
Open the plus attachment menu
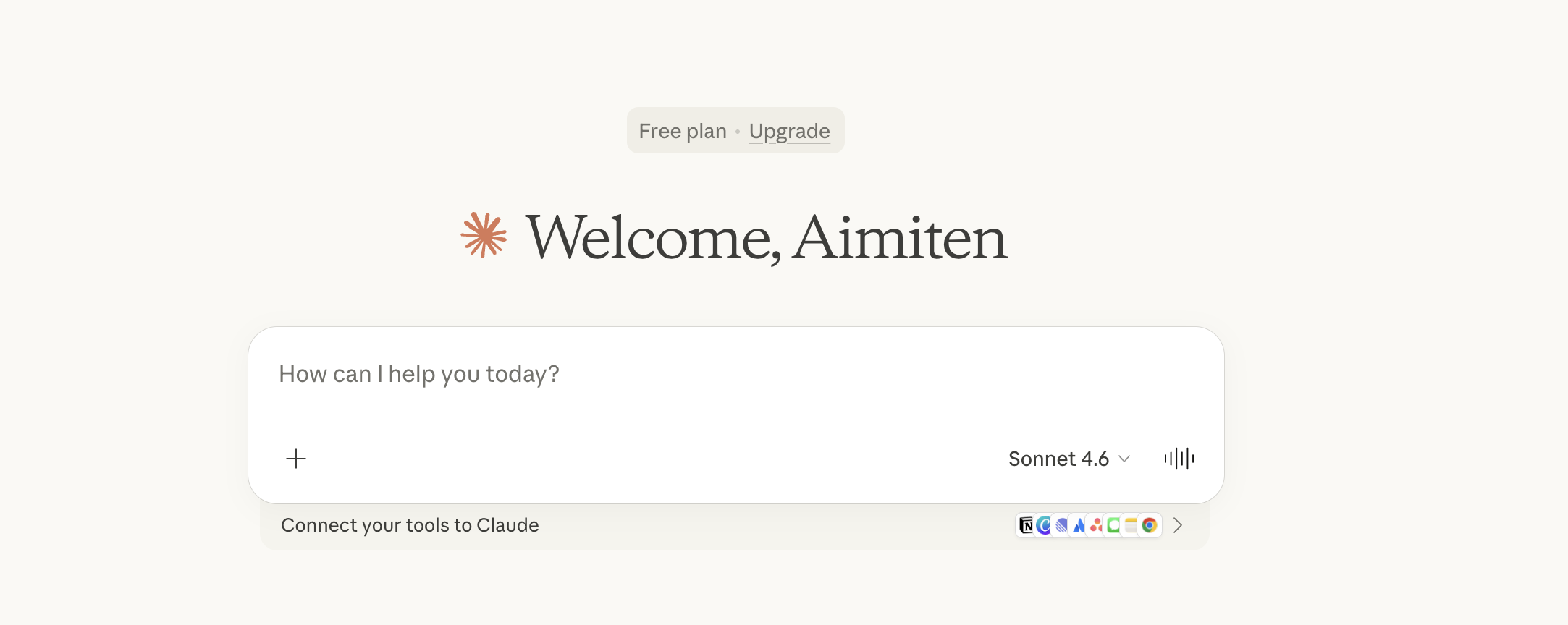click(296, 459)
